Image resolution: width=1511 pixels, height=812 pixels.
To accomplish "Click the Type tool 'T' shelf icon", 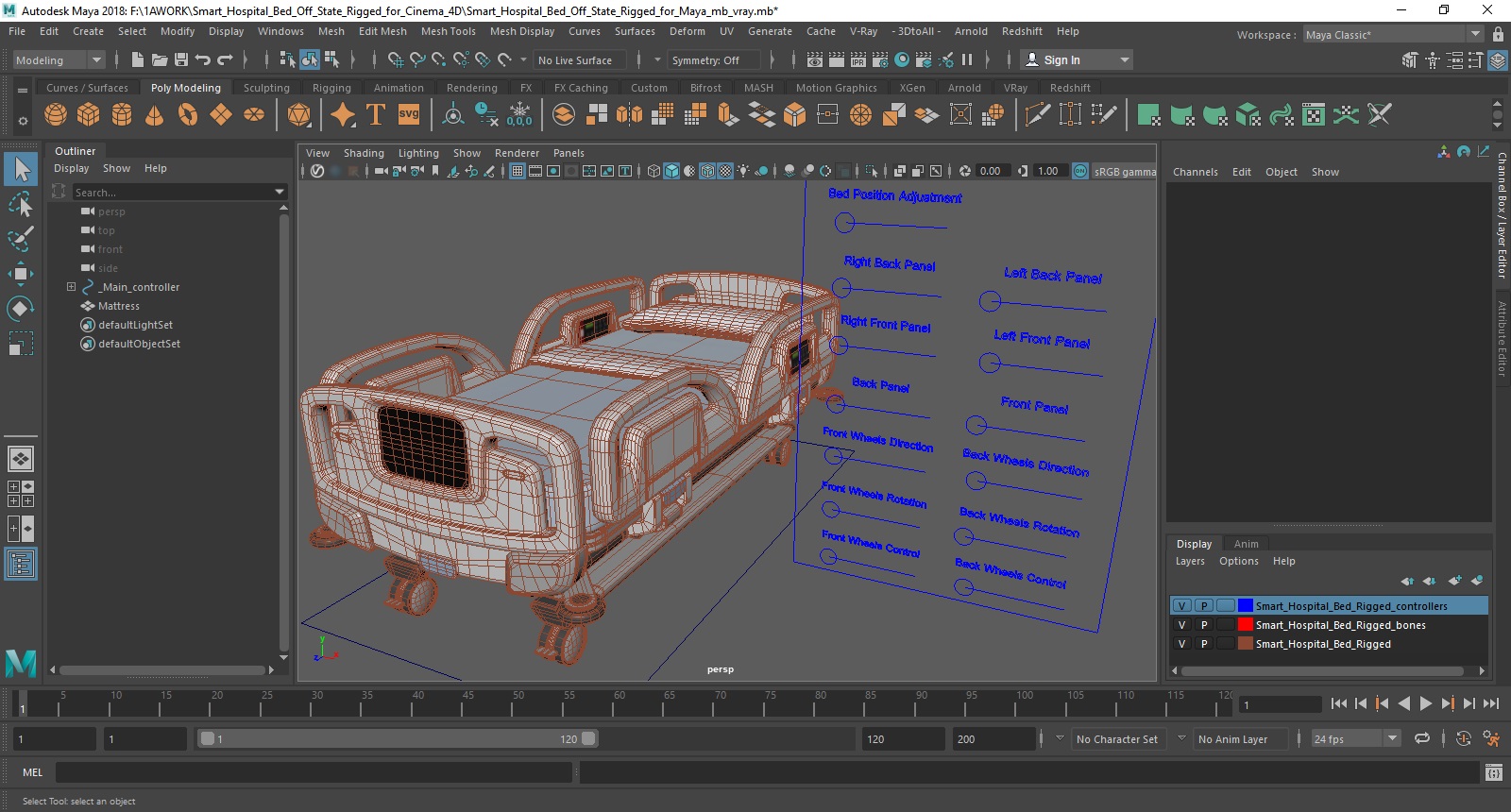I will click(x=376, y=115).
